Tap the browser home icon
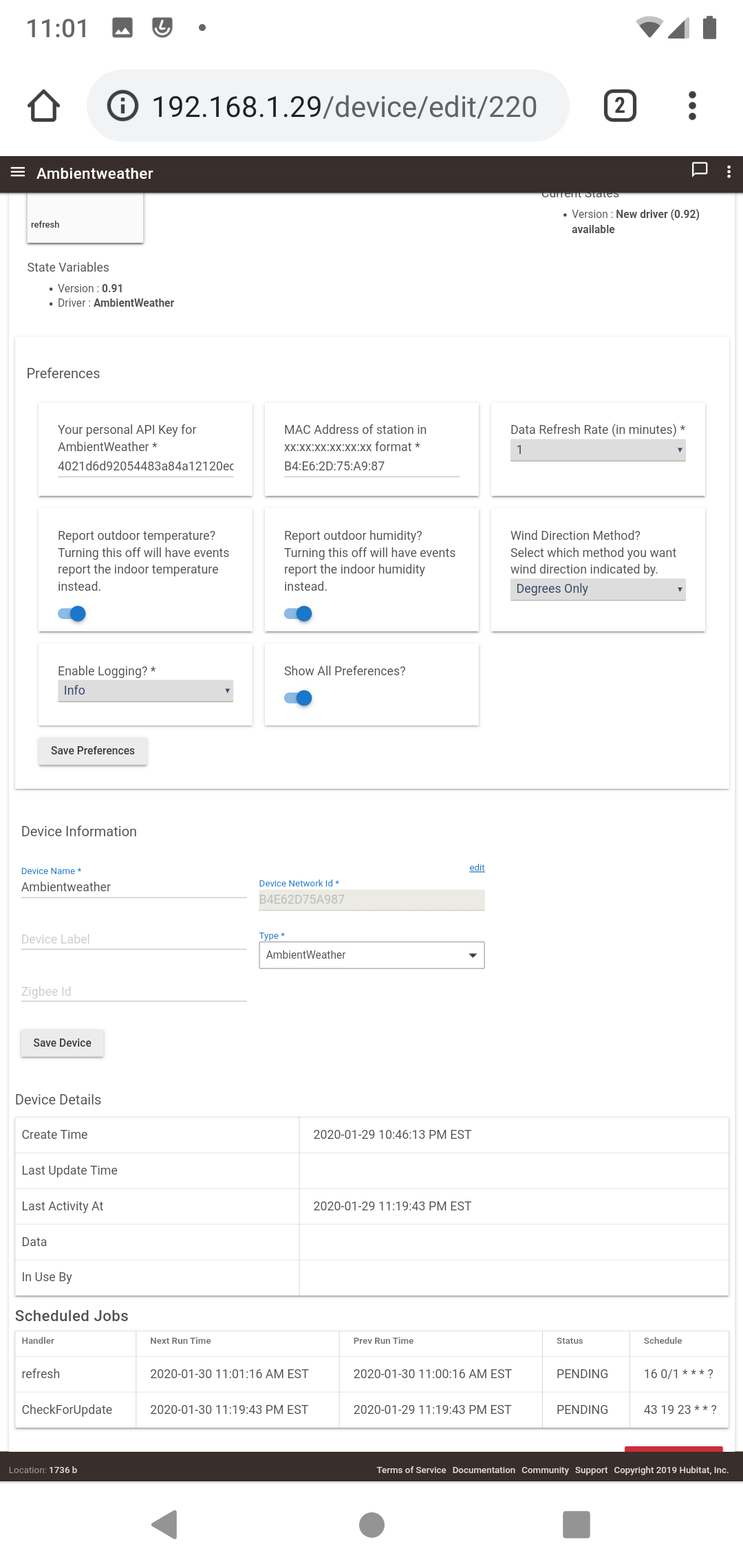Viewport: 743px width, 1568px height. pyautogui.click(x=43, y=106)
